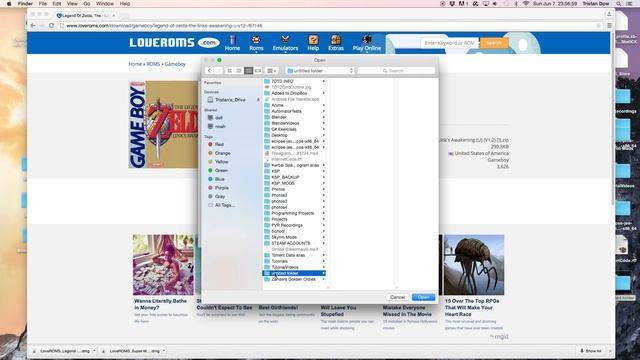Image resolution: width=640 pixels, height=360 pixels.
Task: Open the Help nav icon on LoveROMs
Action: pos(313,43)
